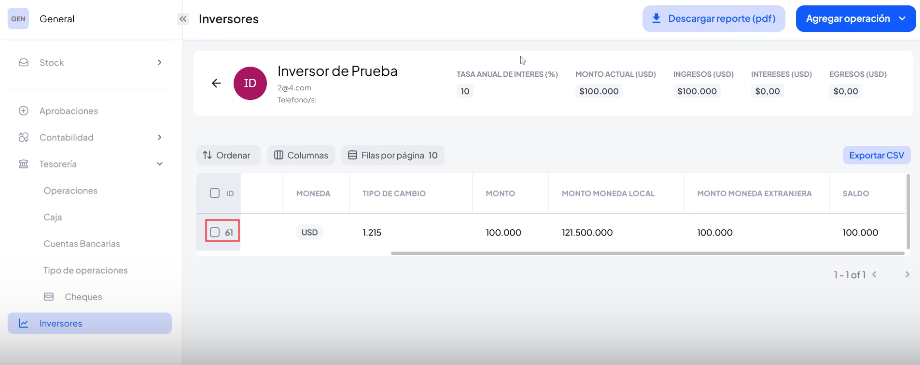Click the Inversor de Prueba name
The height and width of the screenshot is (365, 920).
click(337, 71)
